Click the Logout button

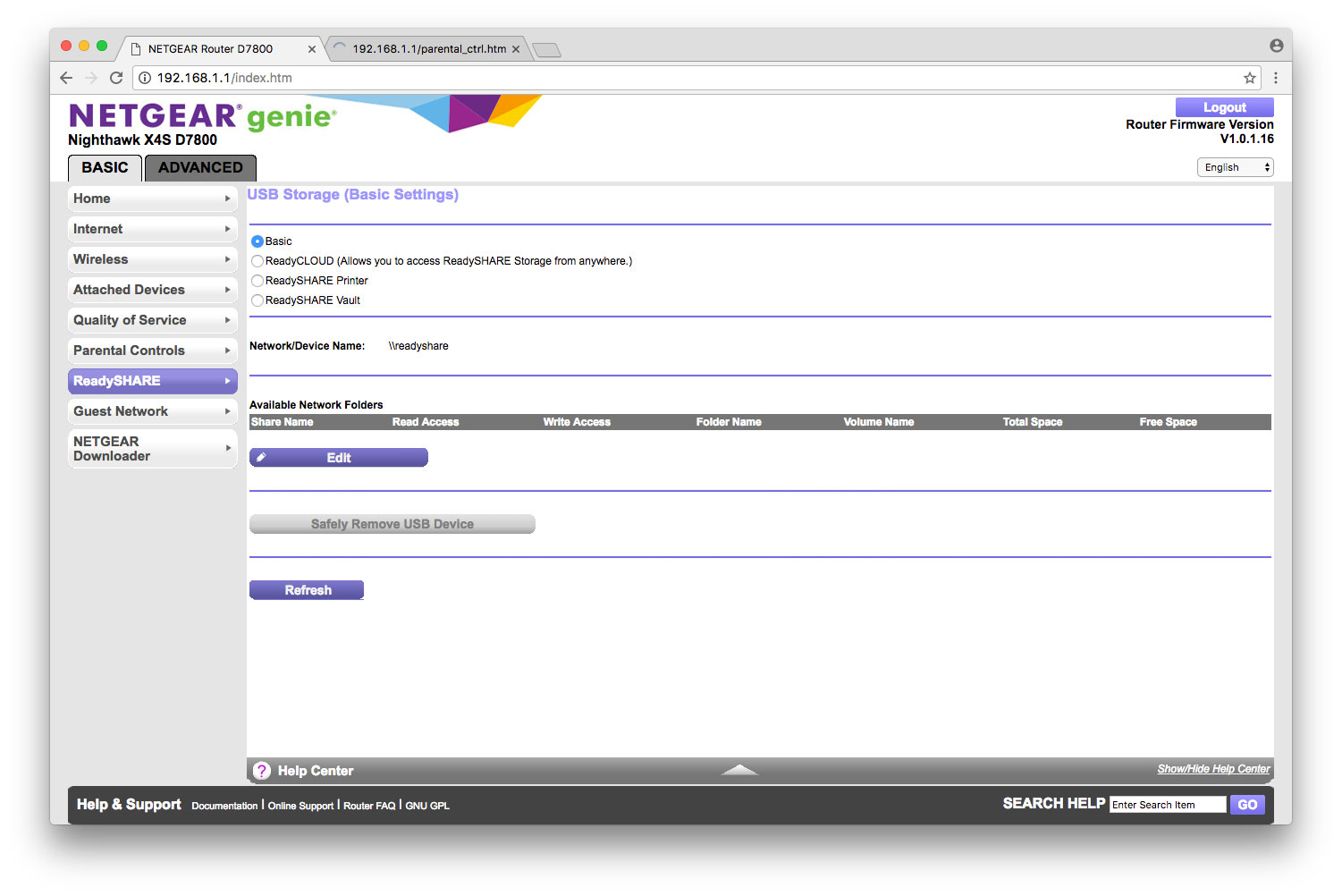[x=1224, y=107]
